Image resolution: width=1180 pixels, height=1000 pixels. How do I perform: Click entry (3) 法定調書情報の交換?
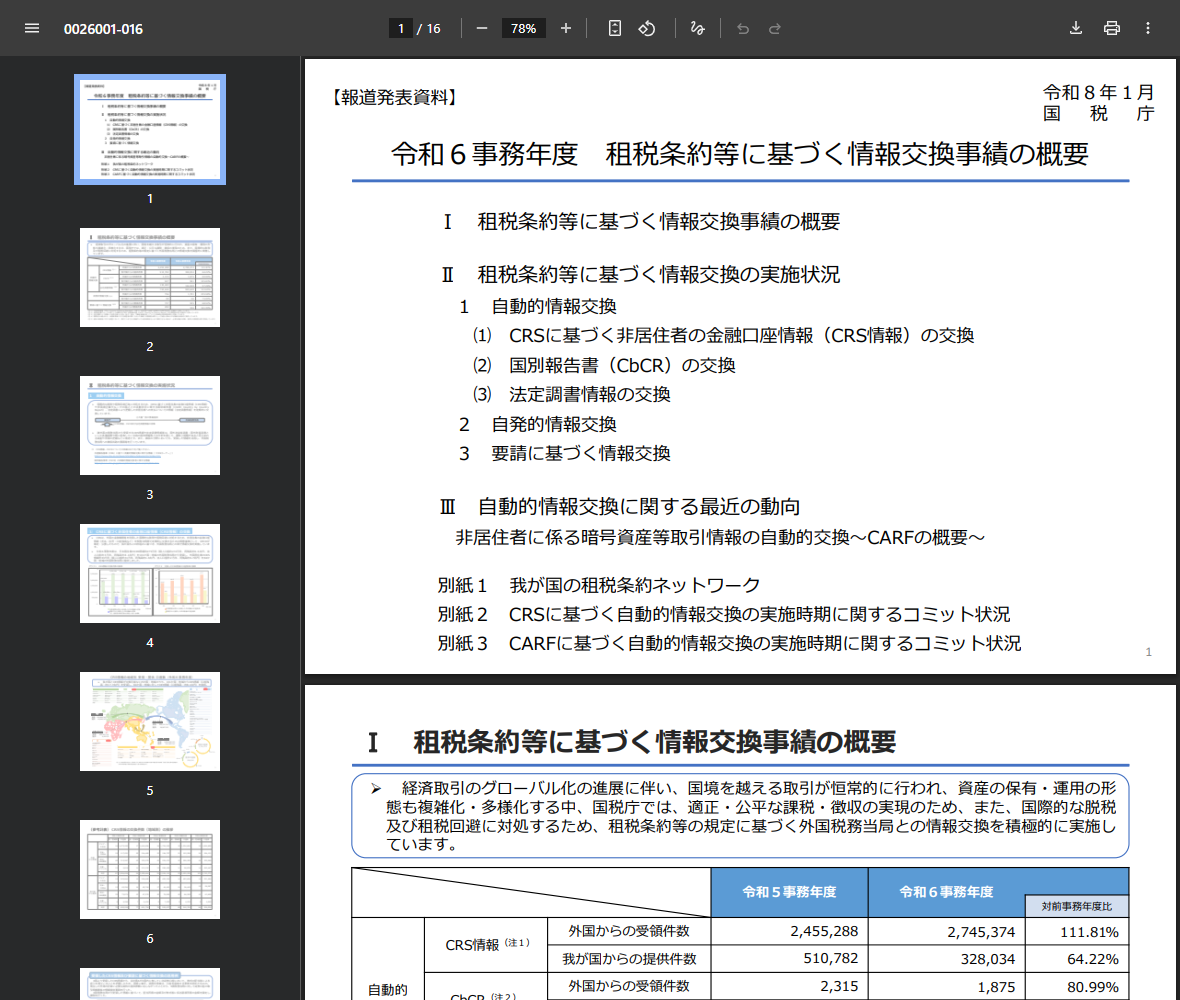pyautogui.click(x=571, y=394)
